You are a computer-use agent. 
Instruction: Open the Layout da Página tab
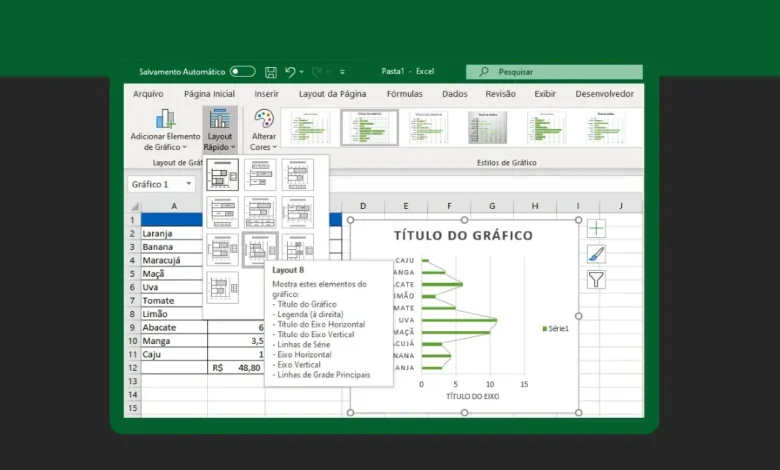click(332, 94)
